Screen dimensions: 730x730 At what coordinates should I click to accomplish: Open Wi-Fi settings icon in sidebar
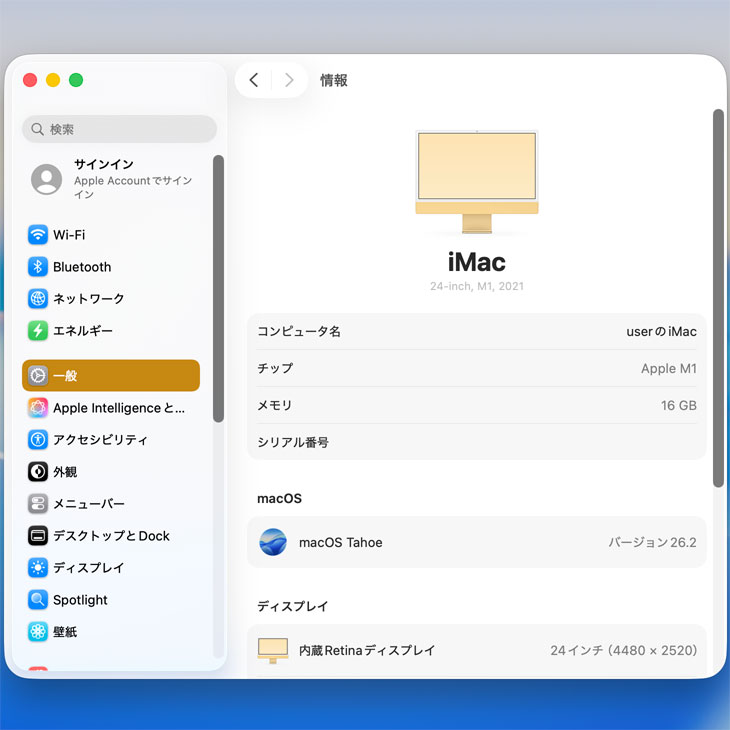pyautogui.click(x=38, y=235)
